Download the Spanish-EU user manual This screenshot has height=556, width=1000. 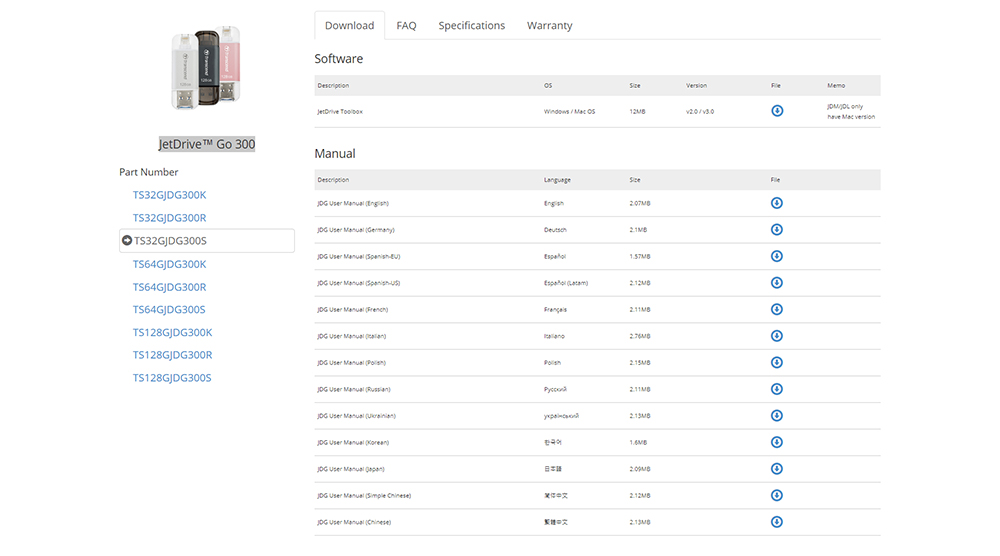(x=777, y=256)
